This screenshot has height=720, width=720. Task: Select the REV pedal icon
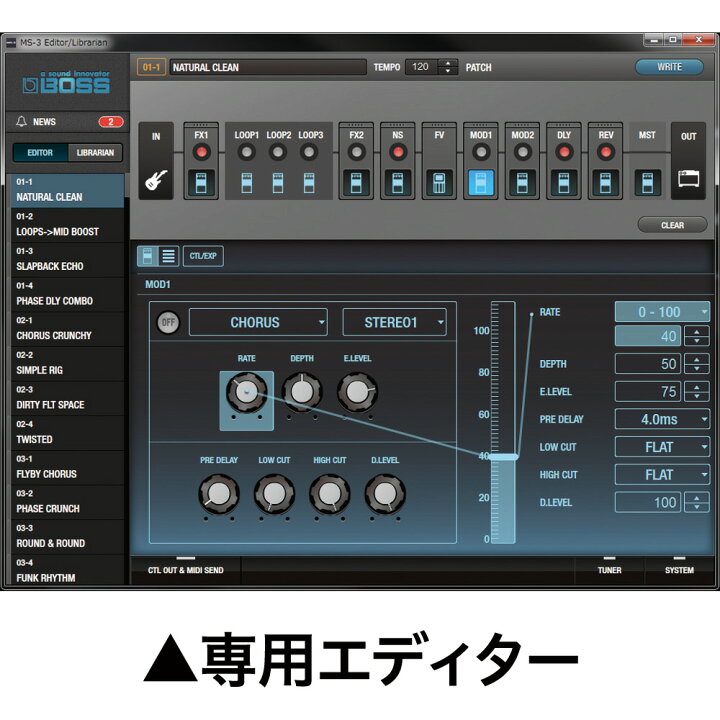[x=605, y=182]
